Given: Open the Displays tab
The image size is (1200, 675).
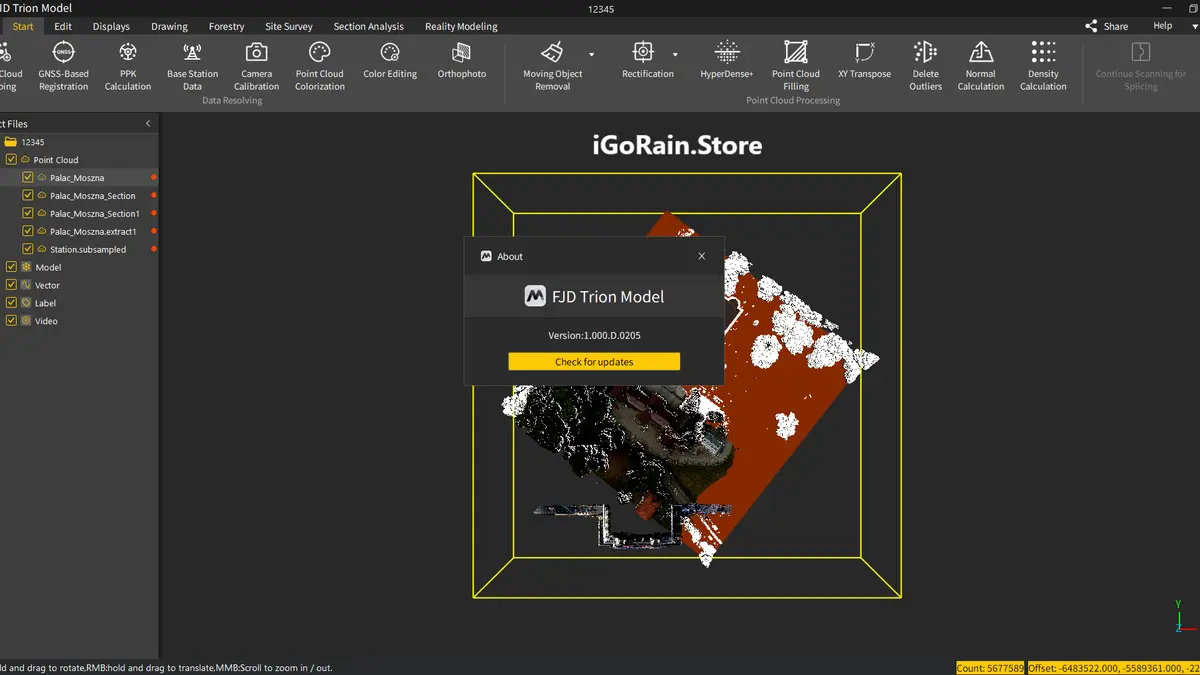Looking at the screenshot, I should (111, 27).
